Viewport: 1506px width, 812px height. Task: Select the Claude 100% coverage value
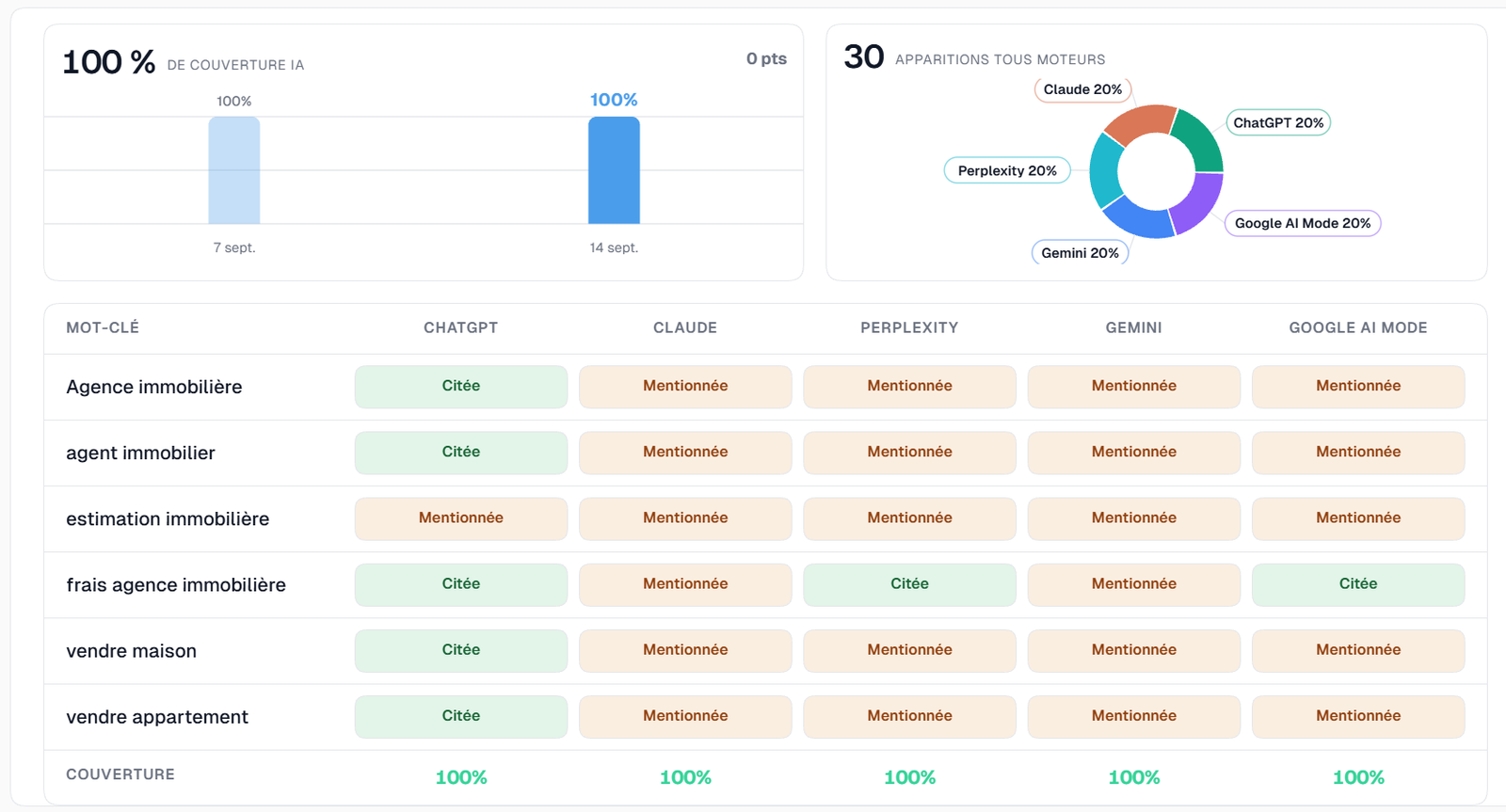click(x=685, y=778)
